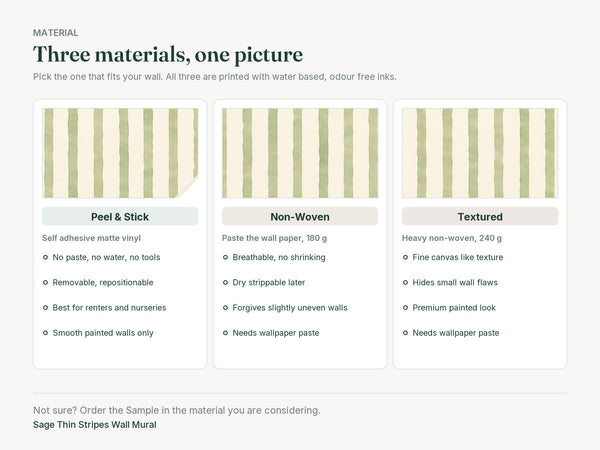Click 'Forgives slightly uneven walls' item
The image size is (600, 450).
tap(290, 308)
